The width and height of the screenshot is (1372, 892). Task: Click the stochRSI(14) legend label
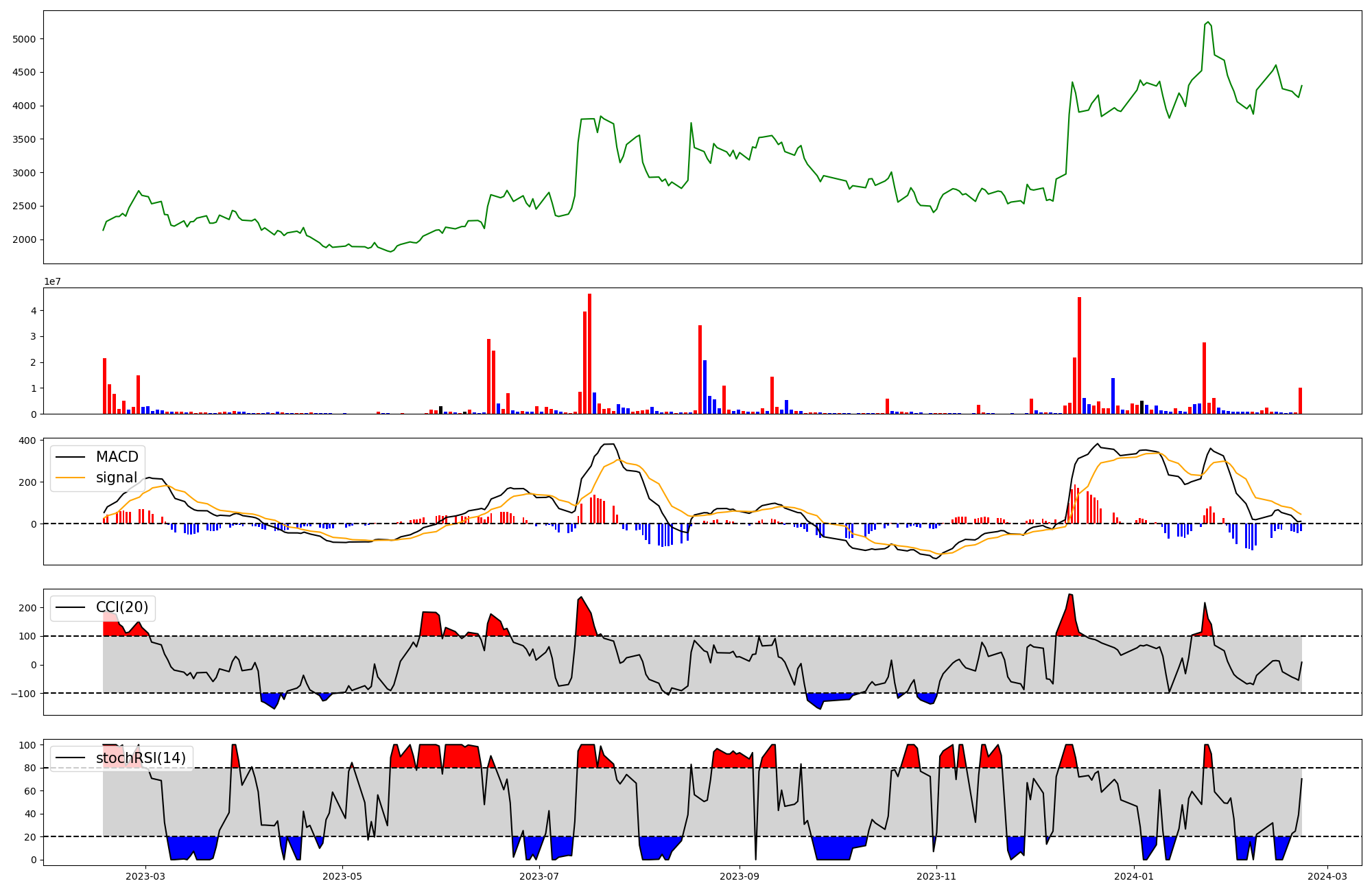click(141, 758)
